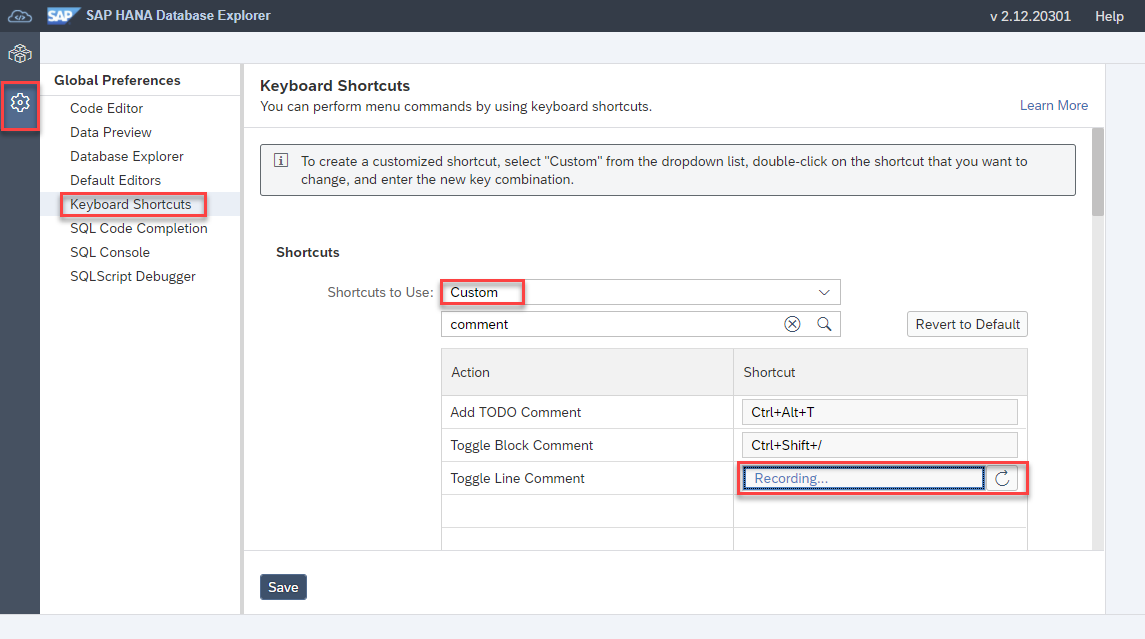Open Data Preview preferences

click(x=111, y=132)
